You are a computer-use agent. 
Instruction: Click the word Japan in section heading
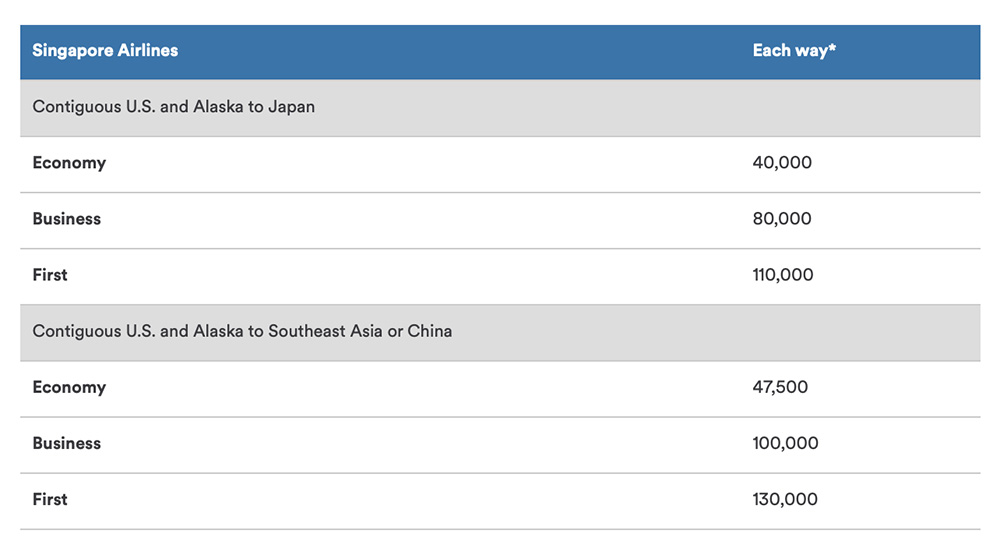(291, 107)
